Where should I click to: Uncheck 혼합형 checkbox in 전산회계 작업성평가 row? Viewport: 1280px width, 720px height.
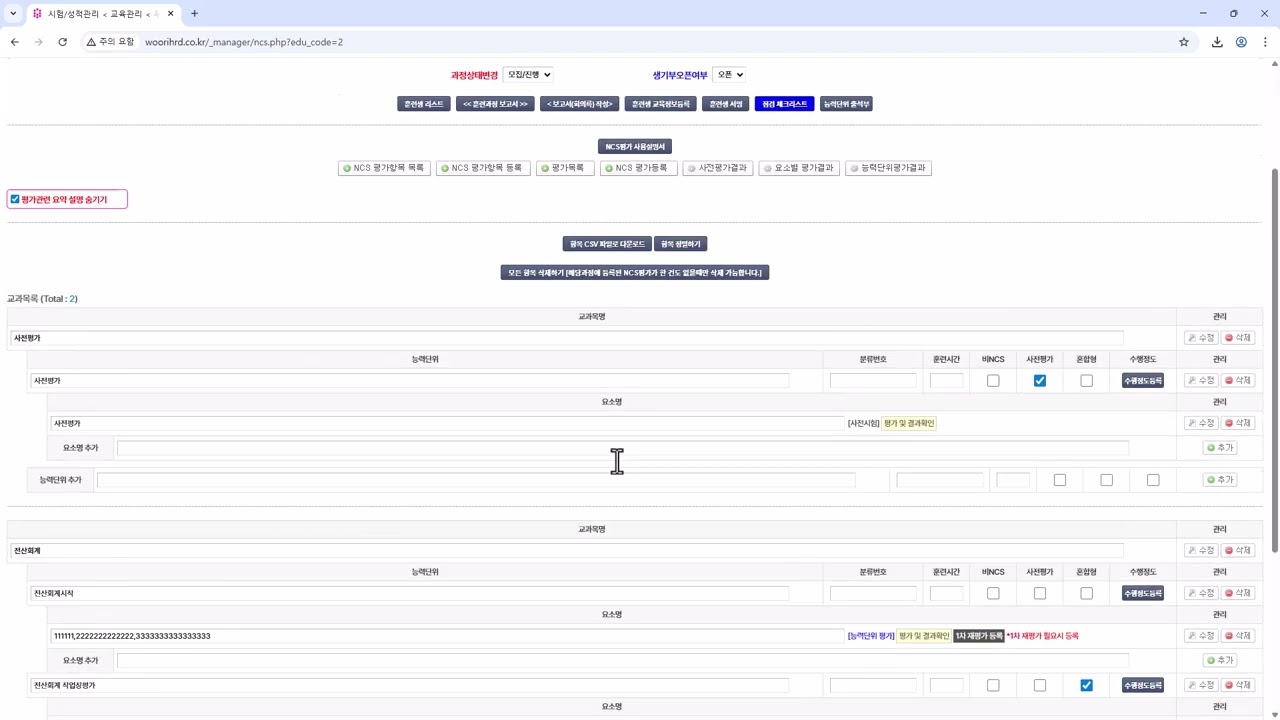[1087, 686]
